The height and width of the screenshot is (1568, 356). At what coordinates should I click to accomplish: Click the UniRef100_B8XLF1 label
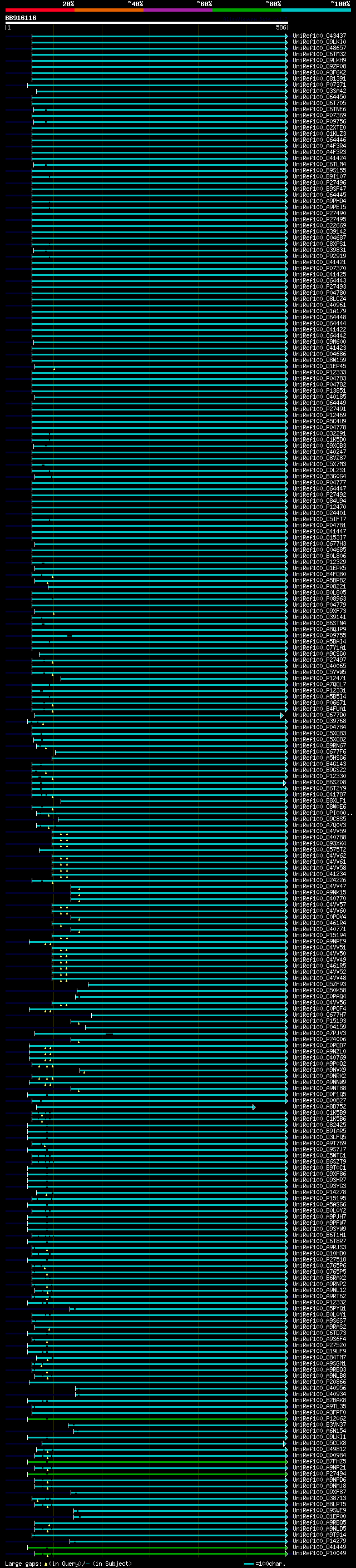319,800
